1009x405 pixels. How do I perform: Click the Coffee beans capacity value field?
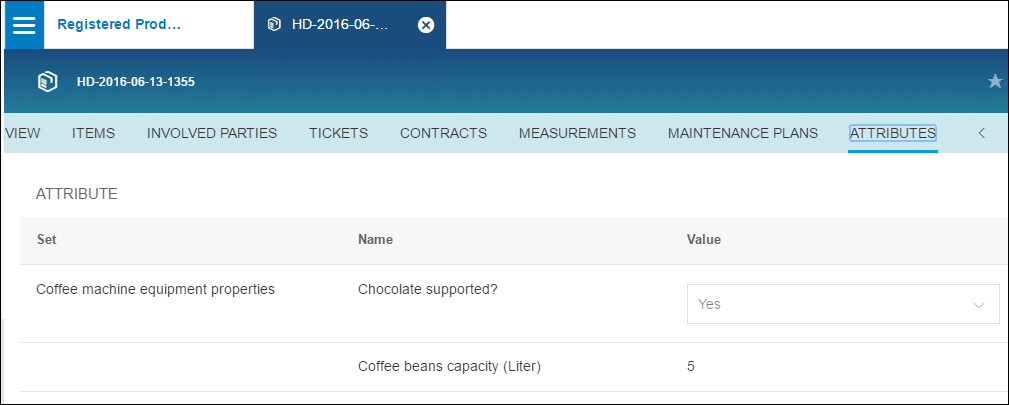[x=691, y=366]
